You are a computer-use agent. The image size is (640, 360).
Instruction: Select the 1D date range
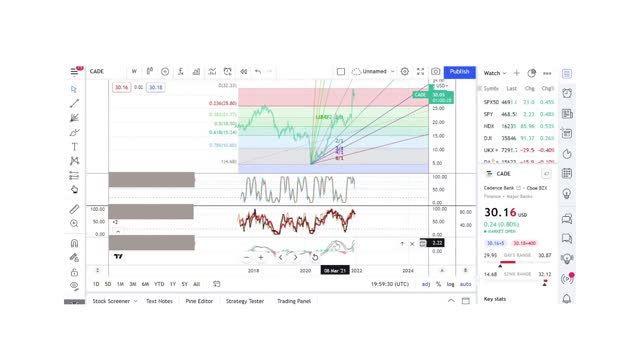(x=96, y=284)
